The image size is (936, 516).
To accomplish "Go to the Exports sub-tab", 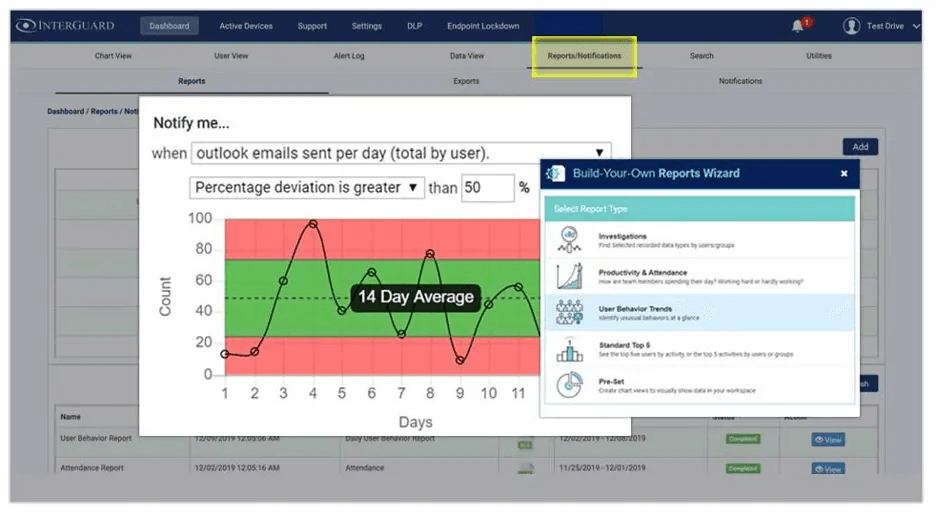I will coord(466,81).
